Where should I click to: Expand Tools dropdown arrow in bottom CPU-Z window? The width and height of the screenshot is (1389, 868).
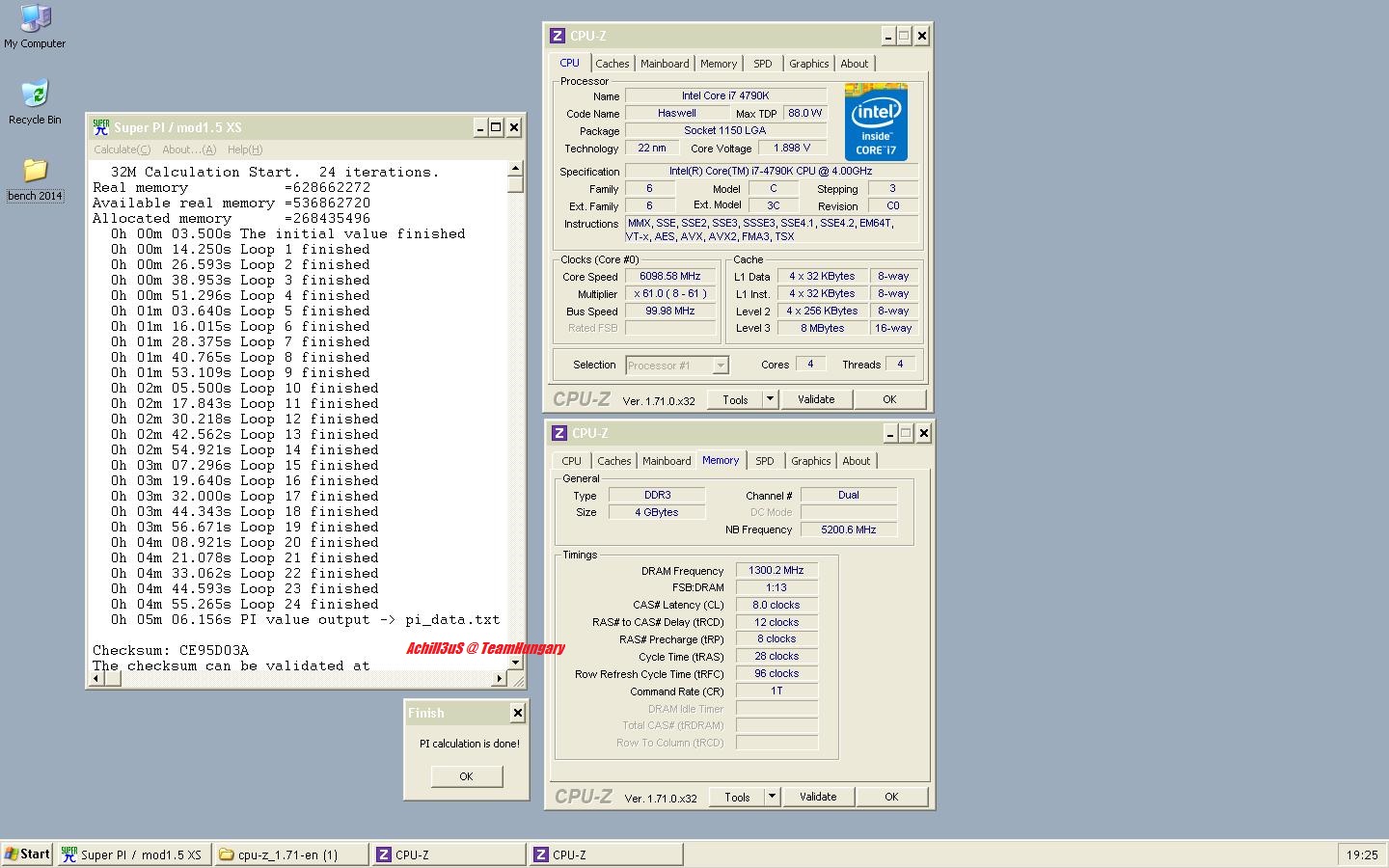[x=772, y=797]
